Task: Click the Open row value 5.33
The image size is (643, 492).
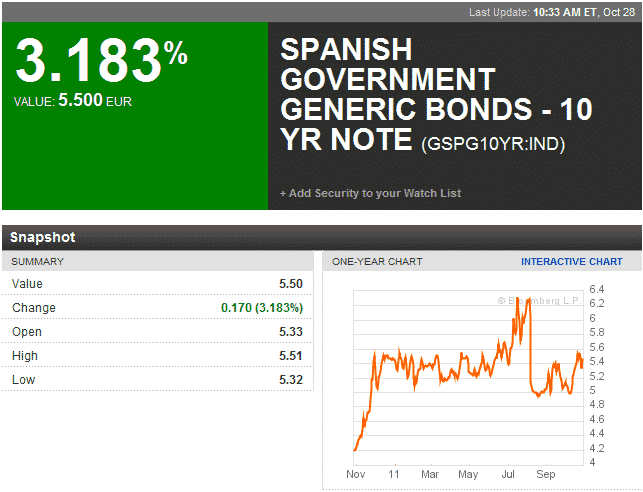Action: point(289,332)
